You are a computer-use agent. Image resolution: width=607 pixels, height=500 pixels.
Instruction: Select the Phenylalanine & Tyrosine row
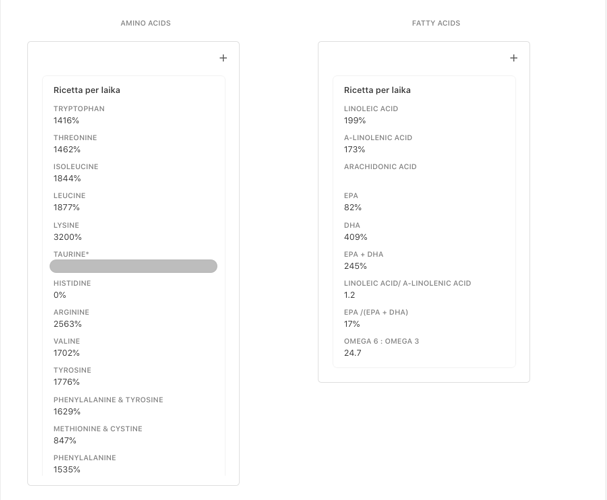click(x=108, y=406)
